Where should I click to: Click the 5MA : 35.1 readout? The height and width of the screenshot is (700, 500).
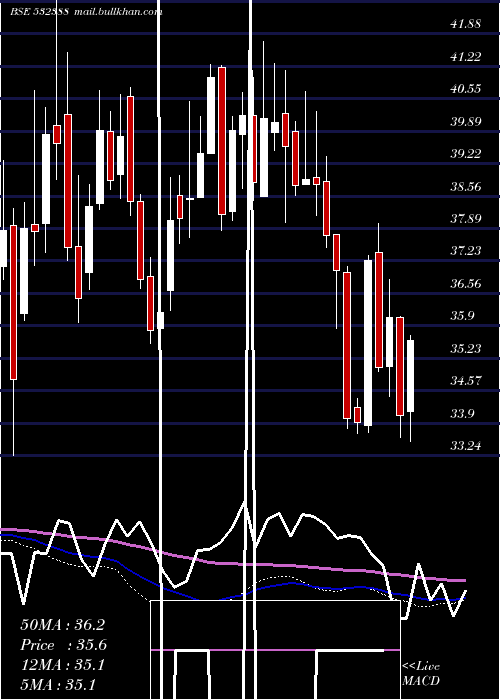click(x=58, y=685)
